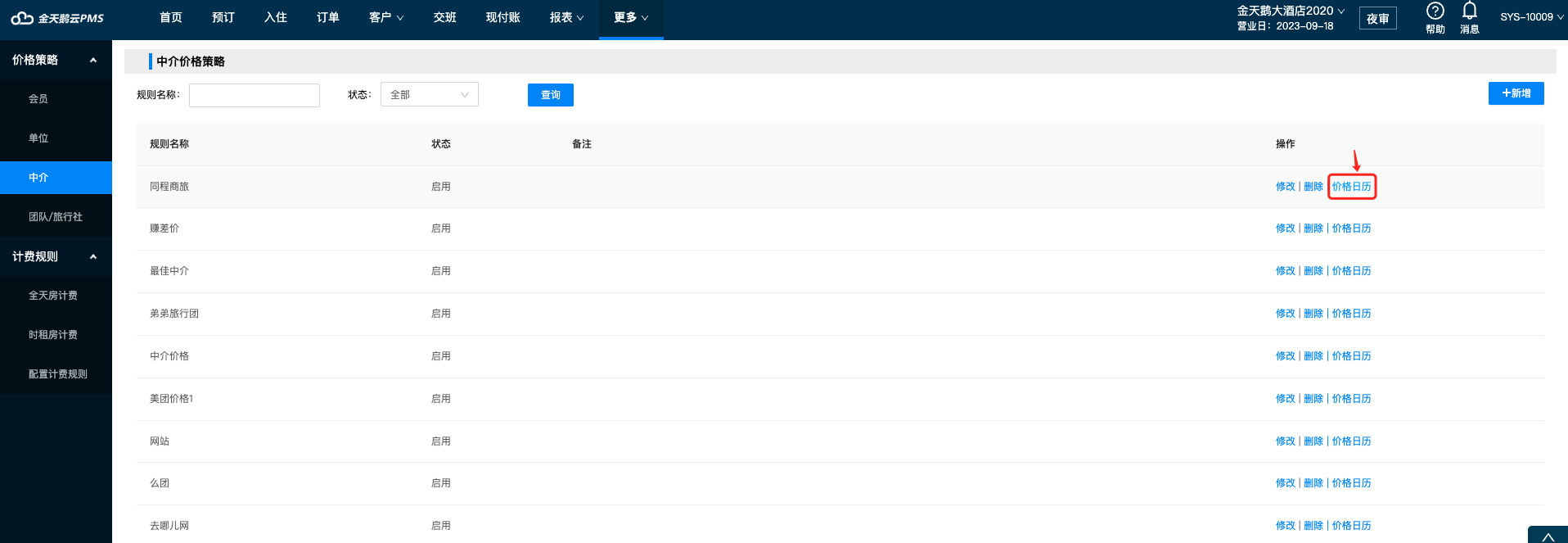Open 价格日历 for 网站
Viewport: 1568px width, 543px height.
1352,441
